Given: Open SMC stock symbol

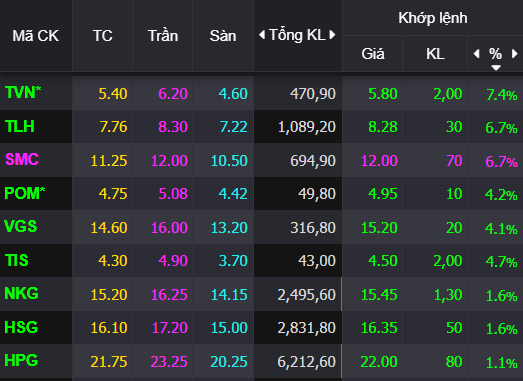Looking at the screenshot, I should click(22, 159).
